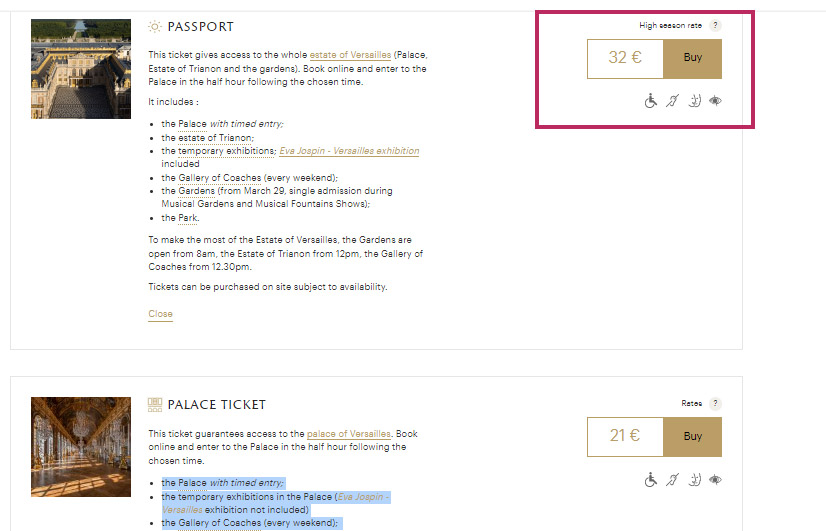The width and height of the screenshot is (826, 531).
Task: Click the Palace Ticket wheelchair accessibility icon
Action: click(x=651, y=479)
